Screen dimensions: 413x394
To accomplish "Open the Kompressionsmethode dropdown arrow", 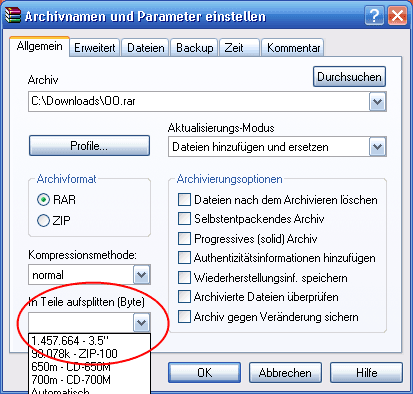I will [142, 275].
